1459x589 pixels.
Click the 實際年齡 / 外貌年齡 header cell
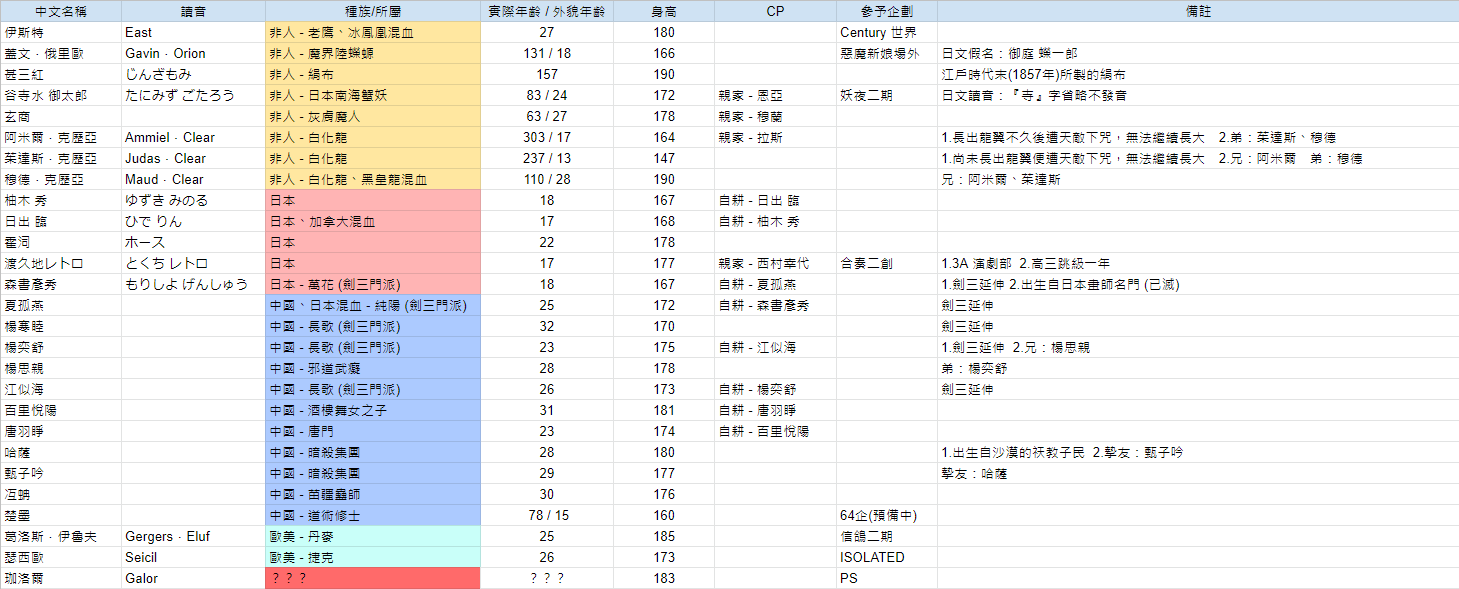pos(547,12)
